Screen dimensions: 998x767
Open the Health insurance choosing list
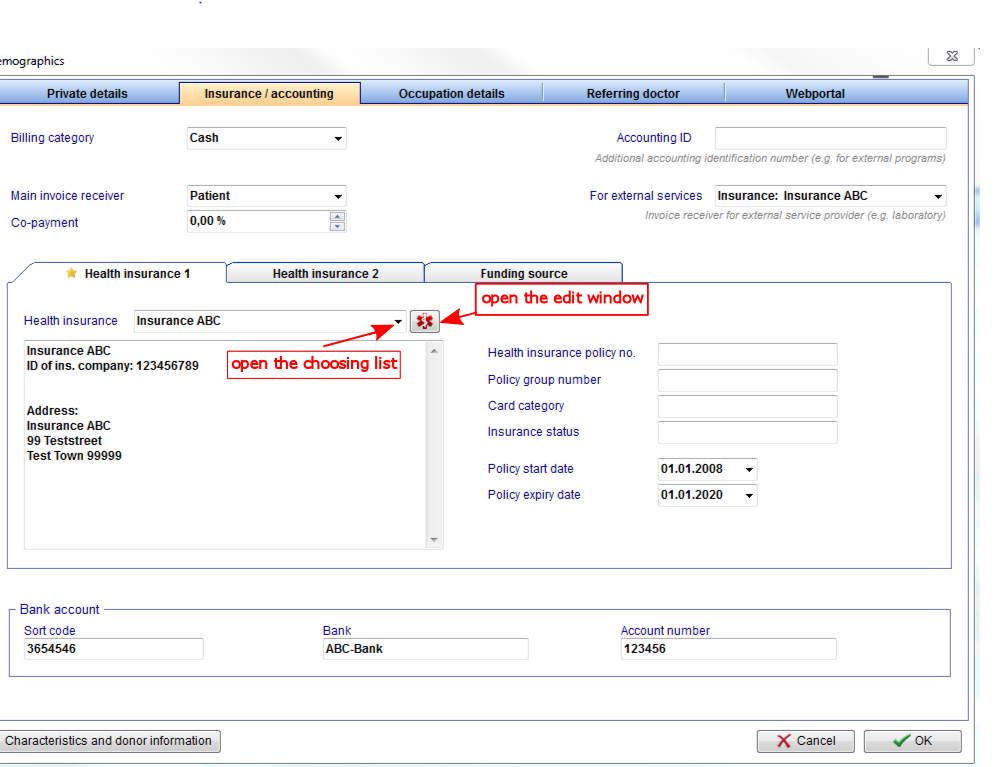tap(398, 321)
